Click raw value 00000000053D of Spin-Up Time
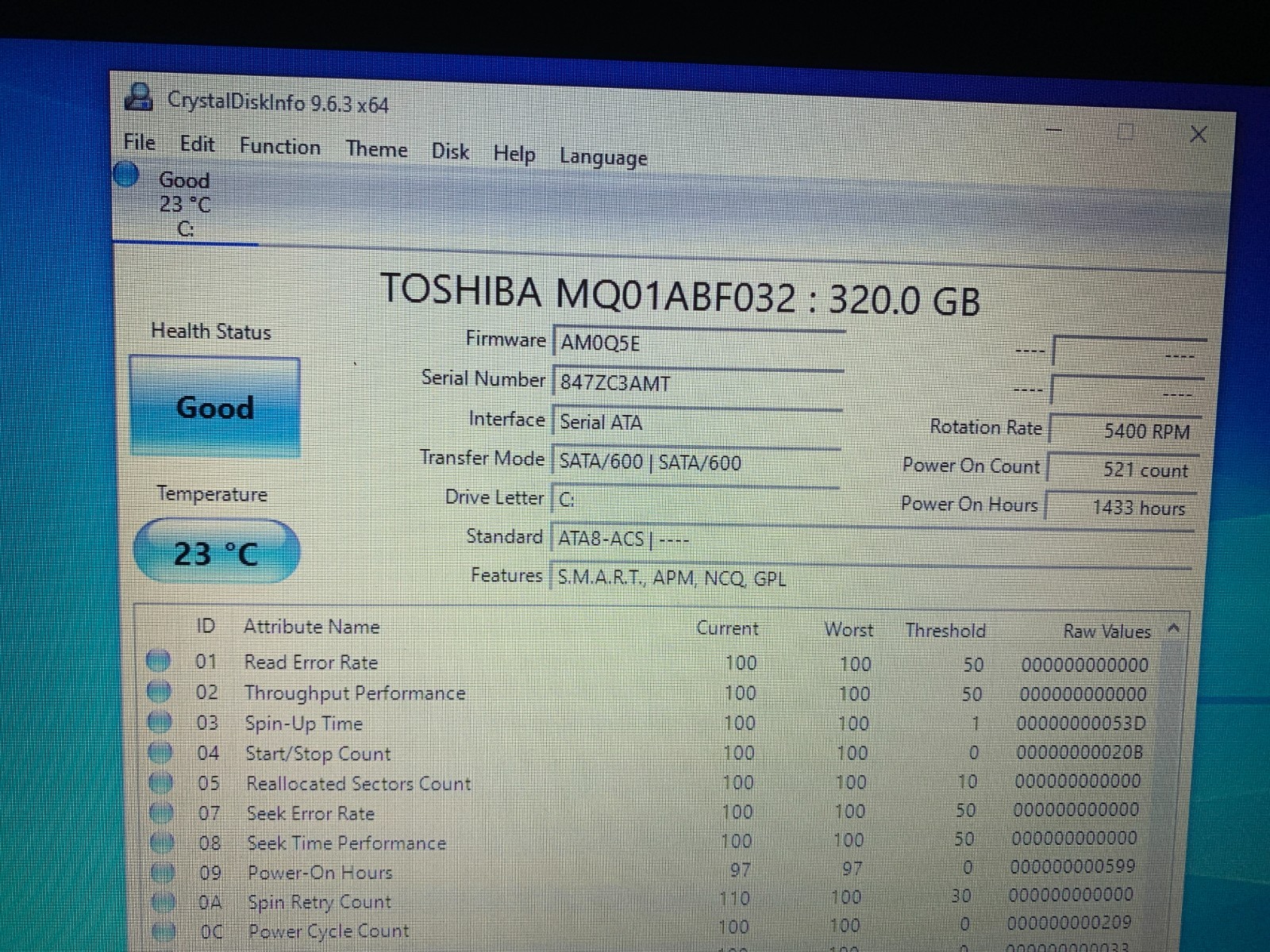Image resolution: width=1270 pixels, height=952 pixels. click(1080, 724)
